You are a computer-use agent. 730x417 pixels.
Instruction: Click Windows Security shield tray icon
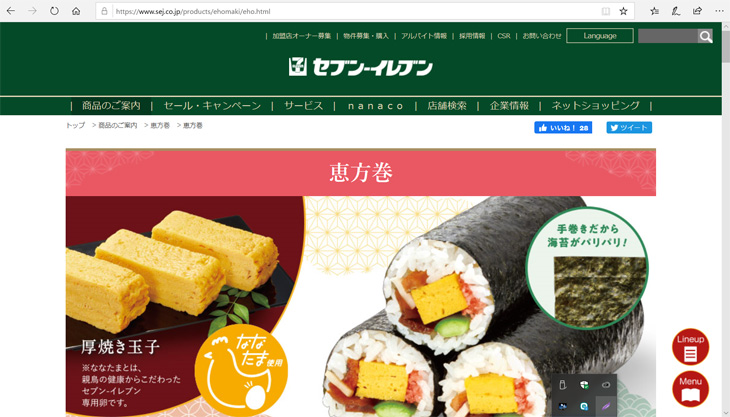(584, 385)
